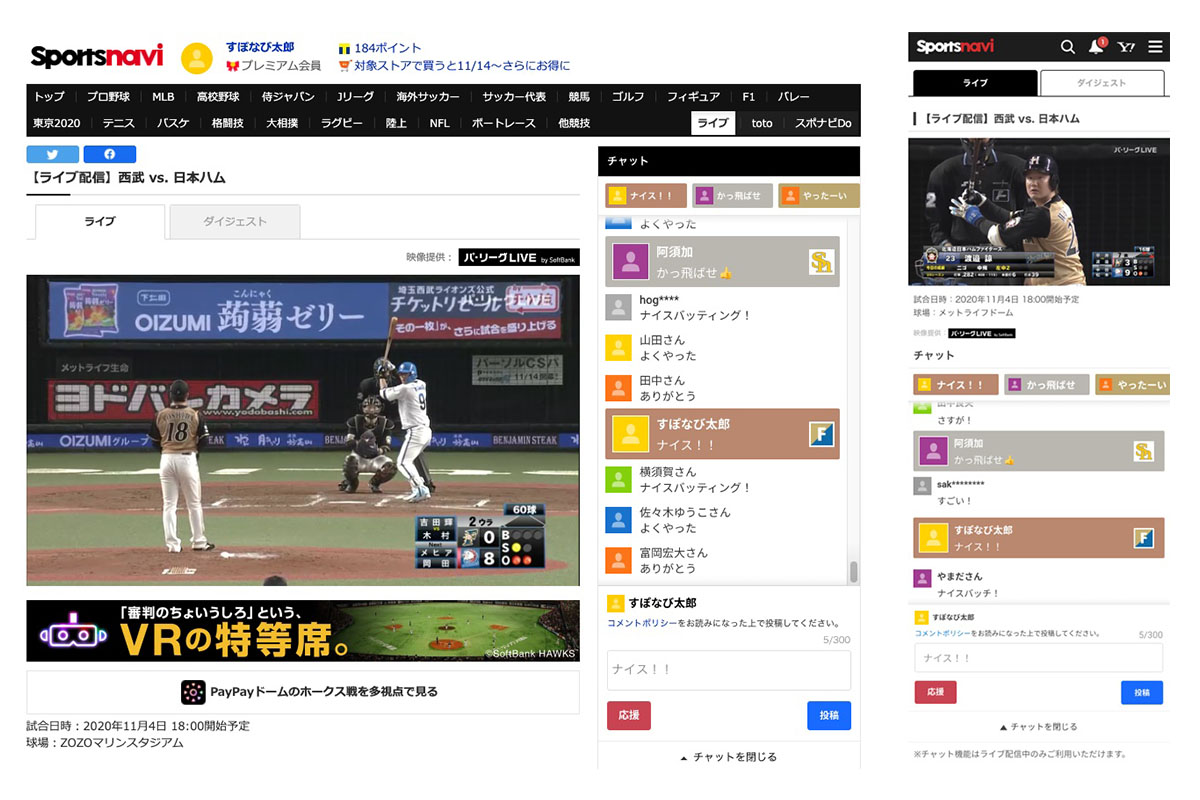Pick the かっ飛ばせ quick reaction in desktop chat
The width and height of the screenshot is (1200, 800).
click(x=733, y=196)
